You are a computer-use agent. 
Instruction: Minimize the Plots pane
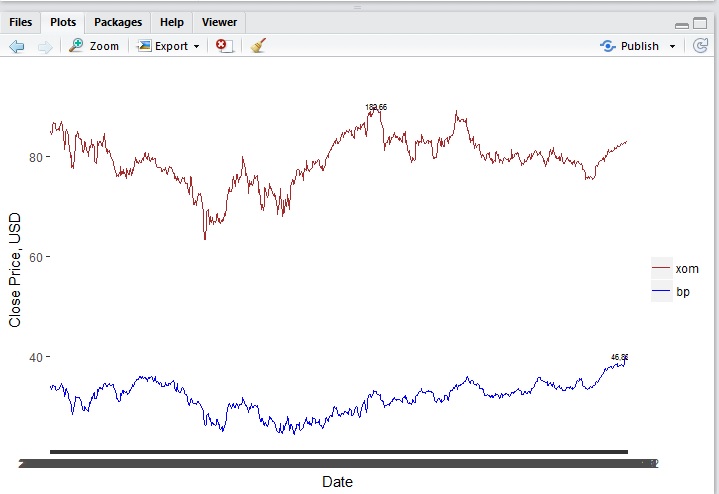682,23
